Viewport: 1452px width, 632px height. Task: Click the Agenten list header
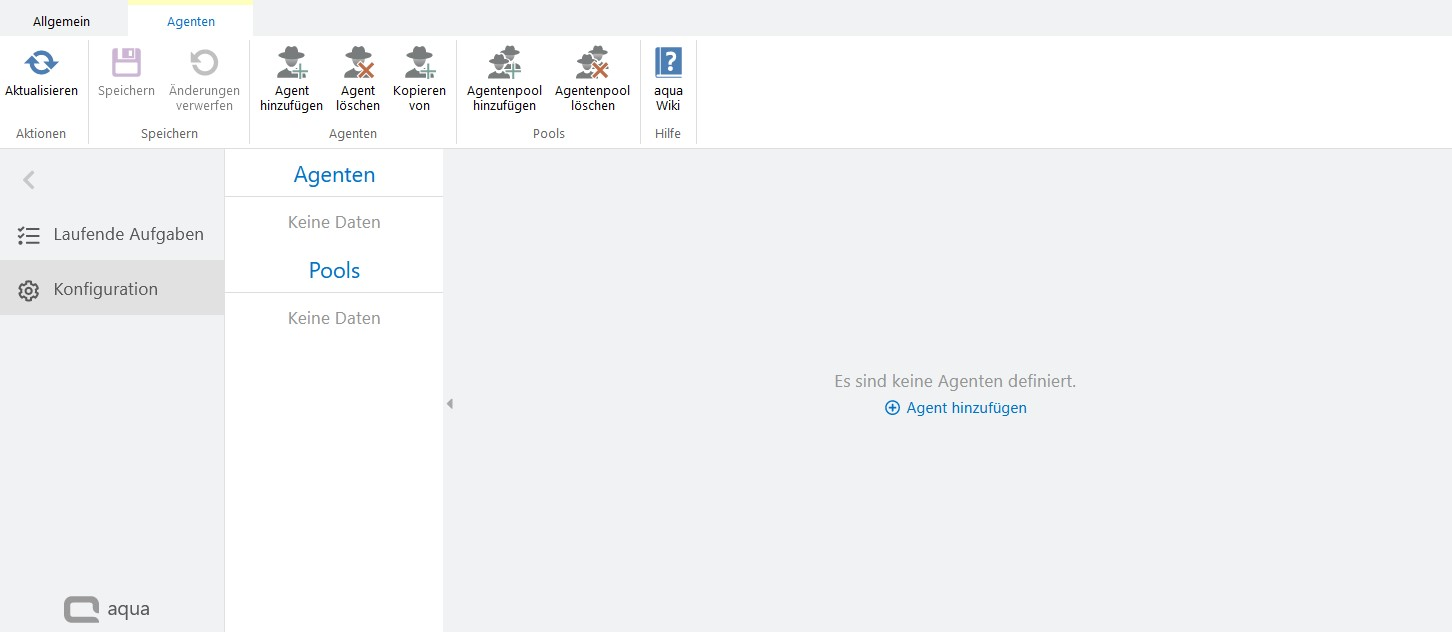[334, 175]
